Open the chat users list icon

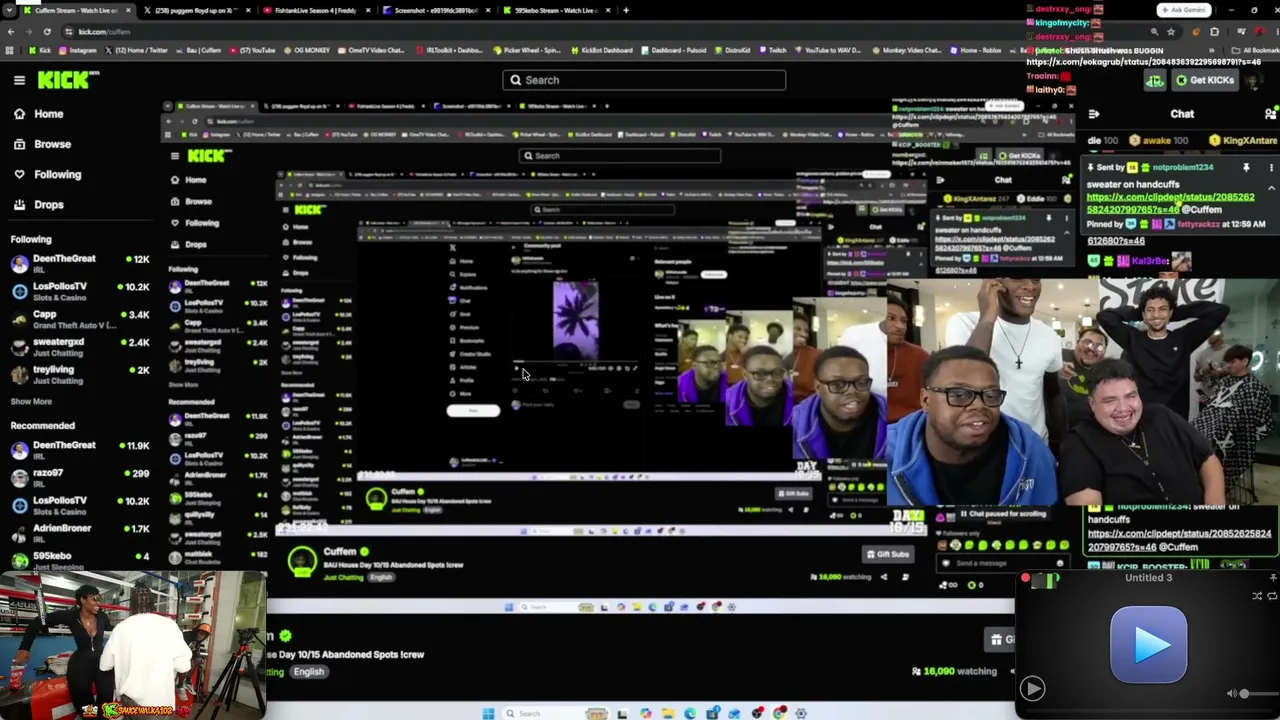tap(1271, 115)
